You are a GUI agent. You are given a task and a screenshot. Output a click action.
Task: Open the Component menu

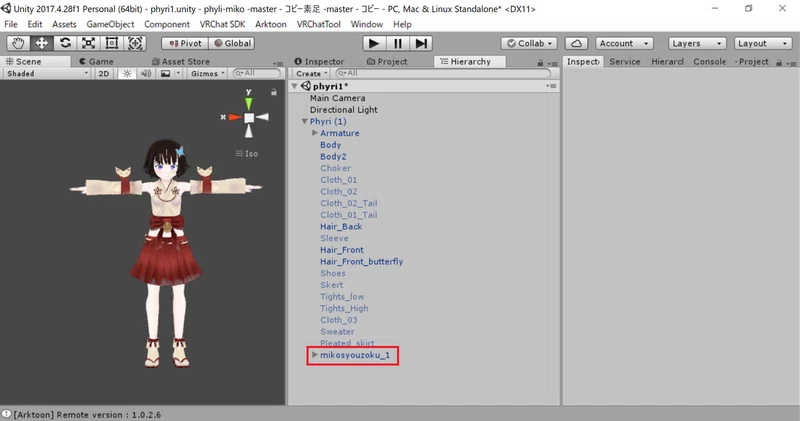(167, 24)
